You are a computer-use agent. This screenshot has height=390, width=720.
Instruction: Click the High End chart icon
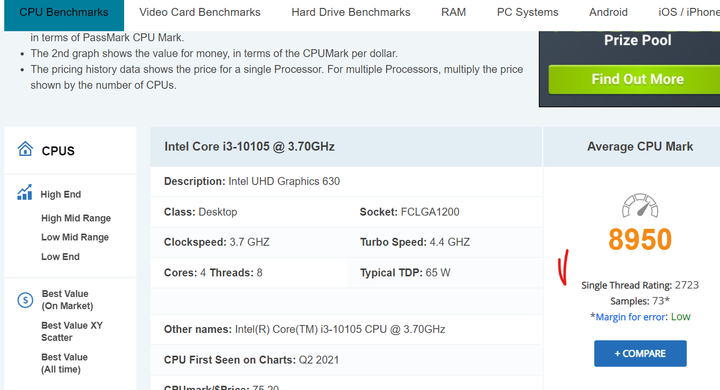[25, 192]
